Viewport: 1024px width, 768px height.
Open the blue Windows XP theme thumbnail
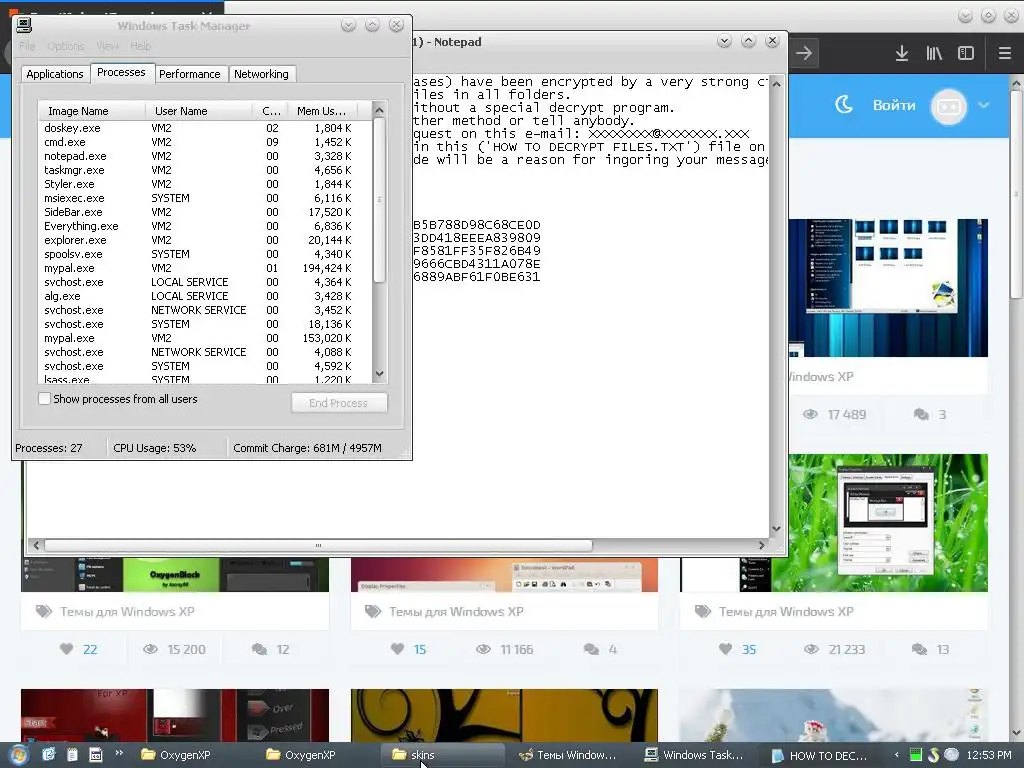click(888, 287)
